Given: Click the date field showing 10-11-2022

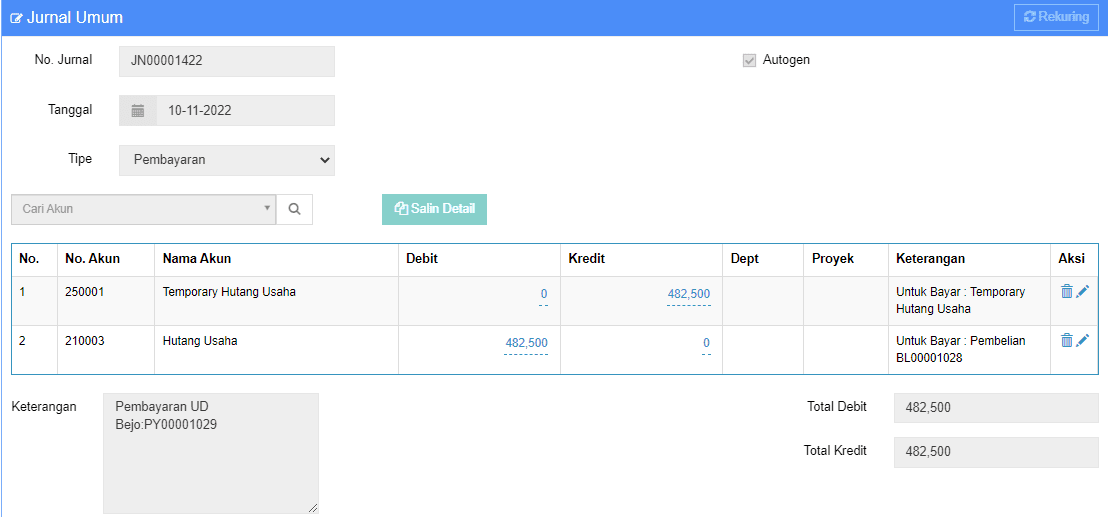Looking at the screenshot, I should click(x=245, y=111).
